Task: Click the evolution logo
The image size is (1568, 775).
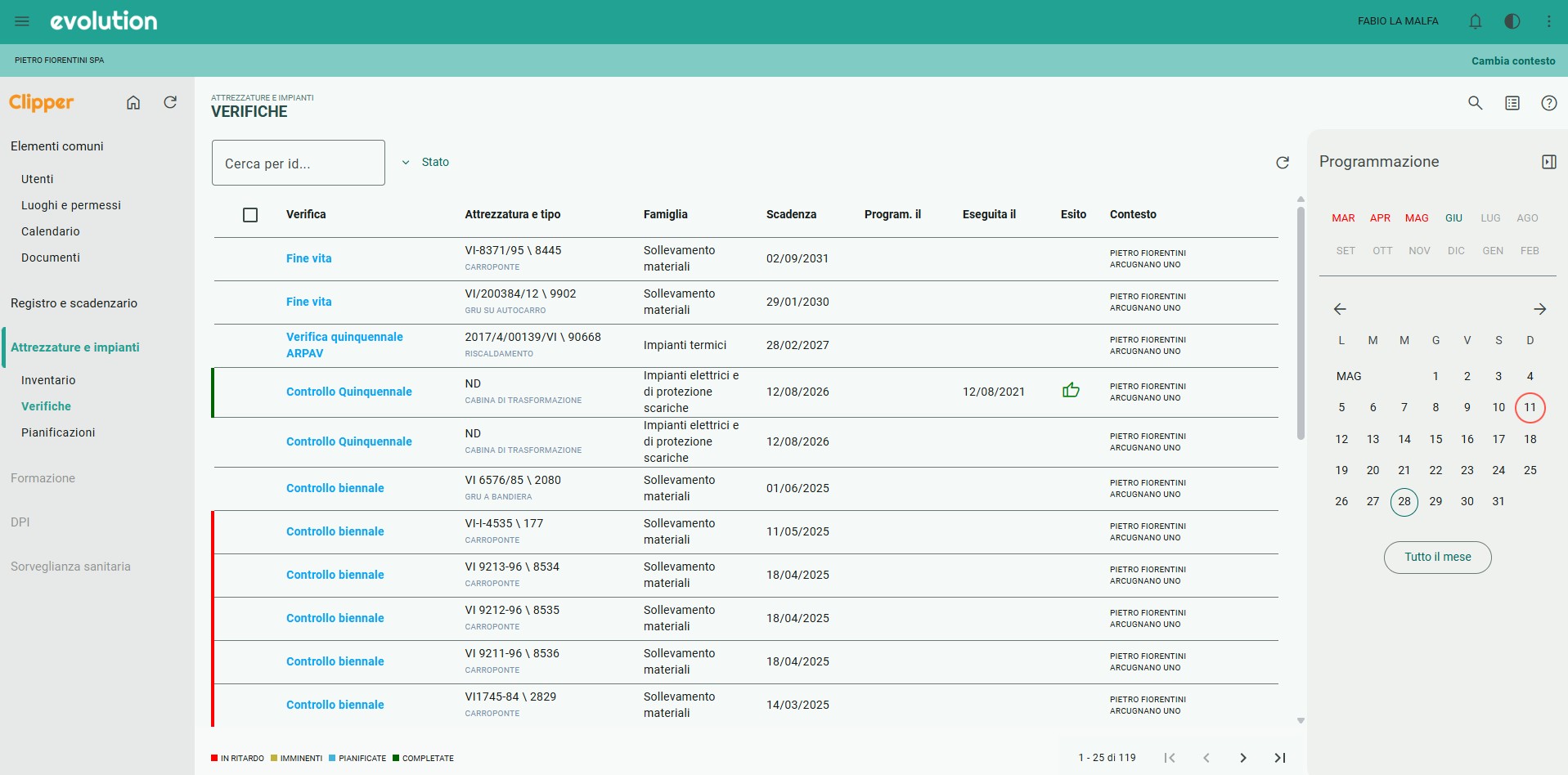Action: 104,21
